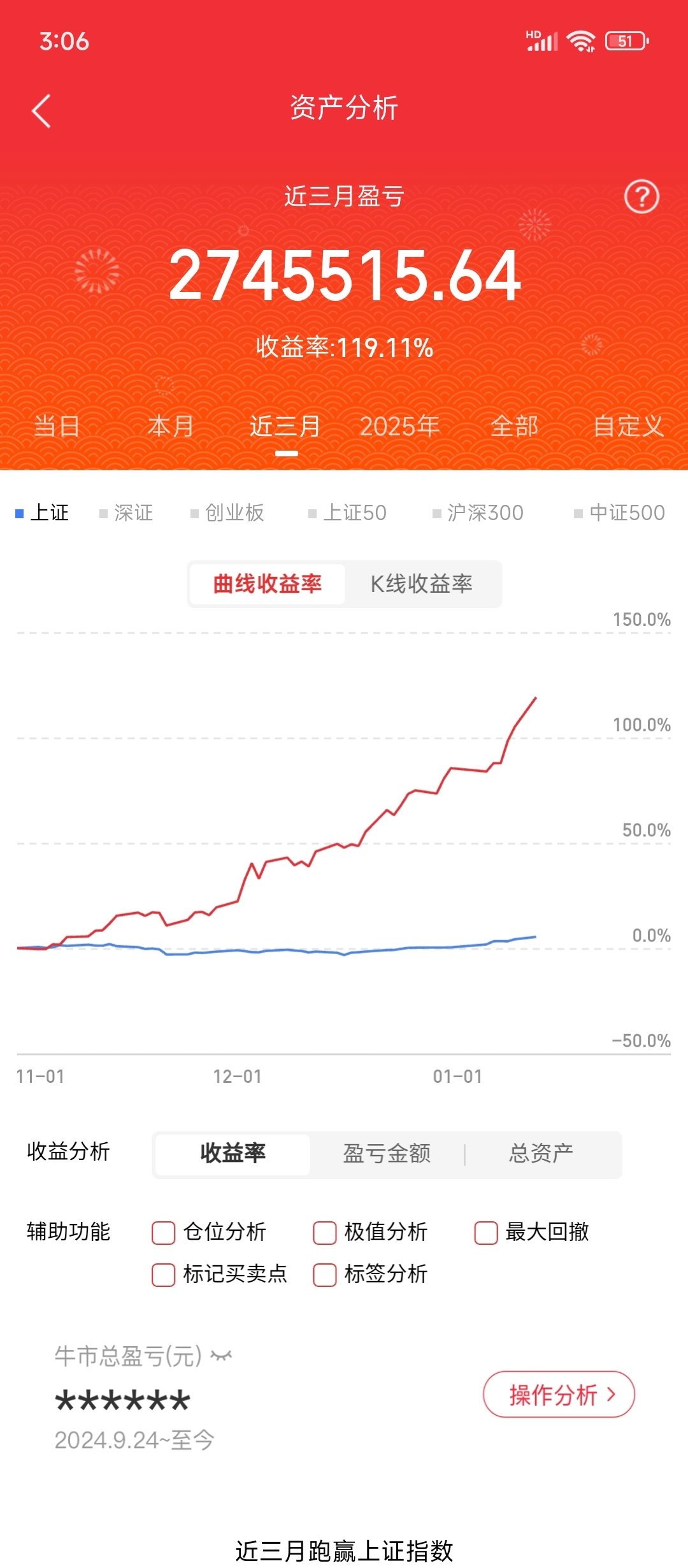The width and height of the screenshot is (688, 1568).
Task: Tap the Wi-Fi status icon
Action: click(x=581, y=41)
